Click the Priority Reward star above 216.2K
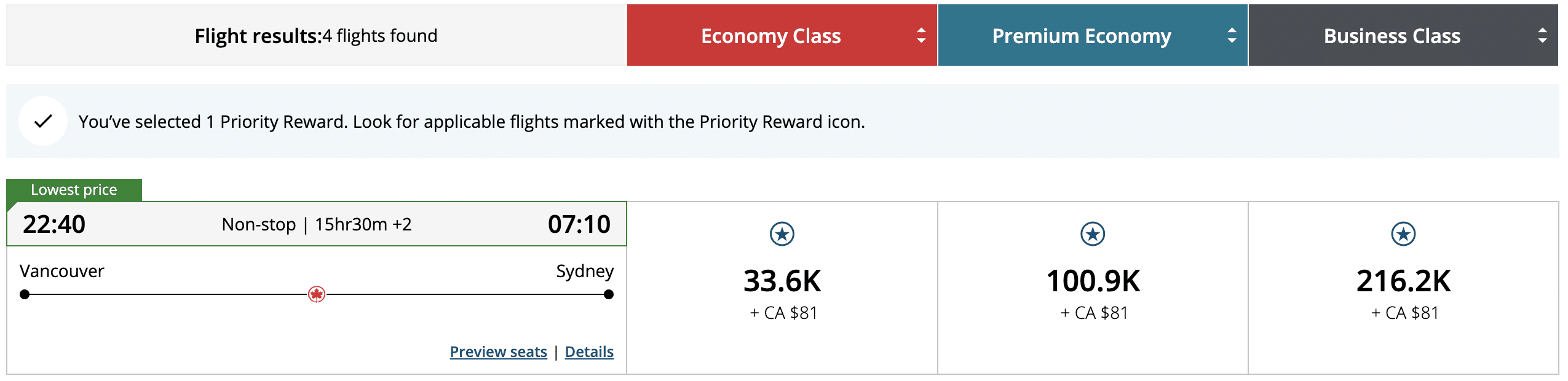Viewport: 1568px width, 381px height. pos(1403,234)
